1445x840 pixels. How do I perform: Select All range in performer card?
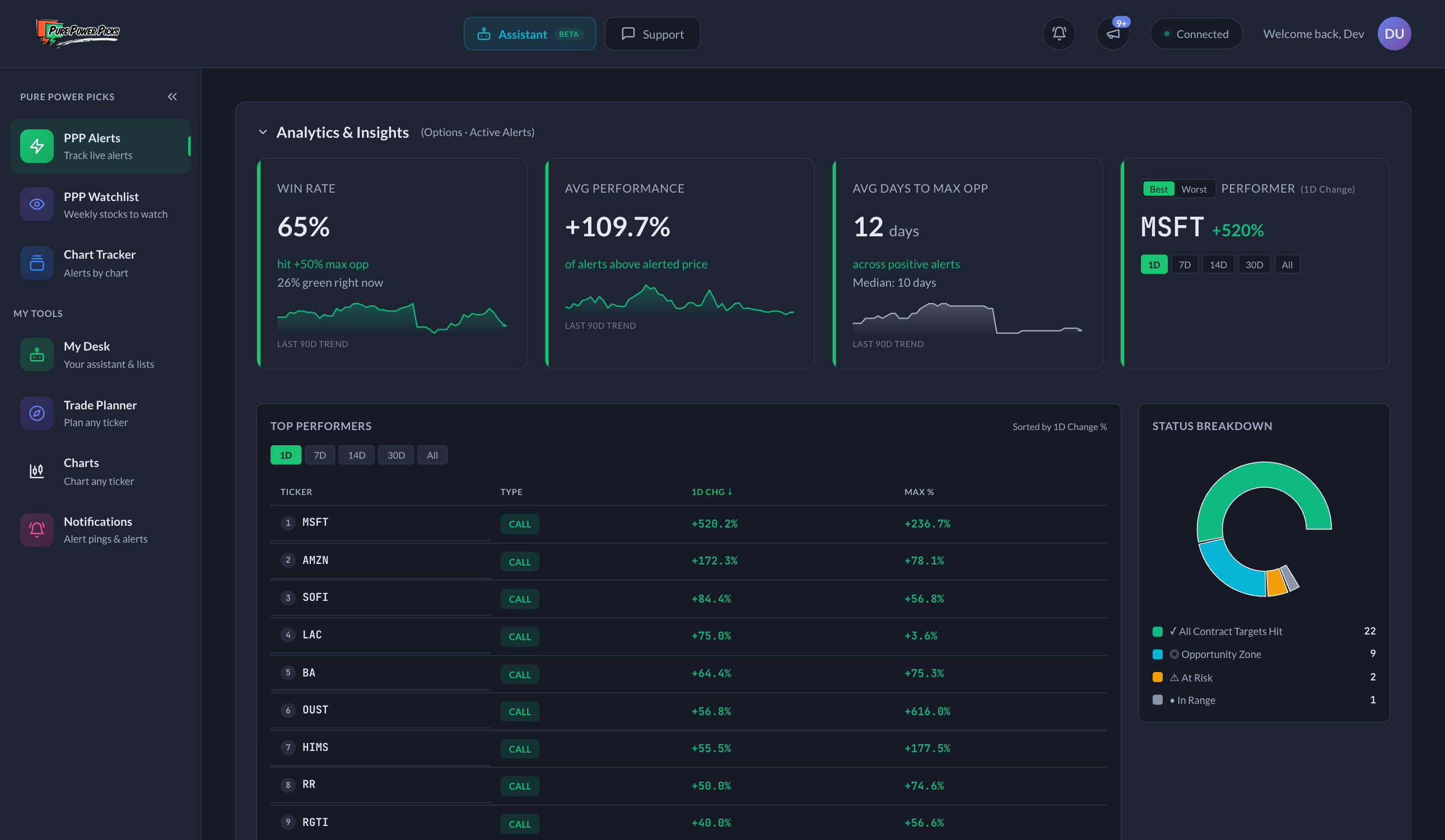pyautogui.click(x=1286, y=264)
